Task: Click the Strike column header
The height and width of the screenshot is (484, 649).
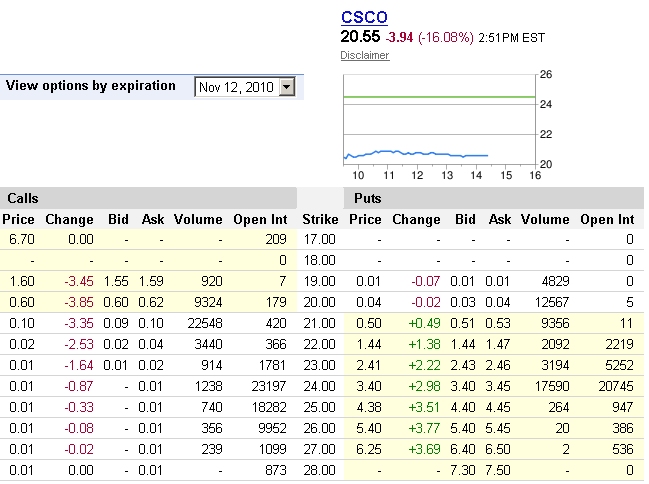Action: pos(320,219)
